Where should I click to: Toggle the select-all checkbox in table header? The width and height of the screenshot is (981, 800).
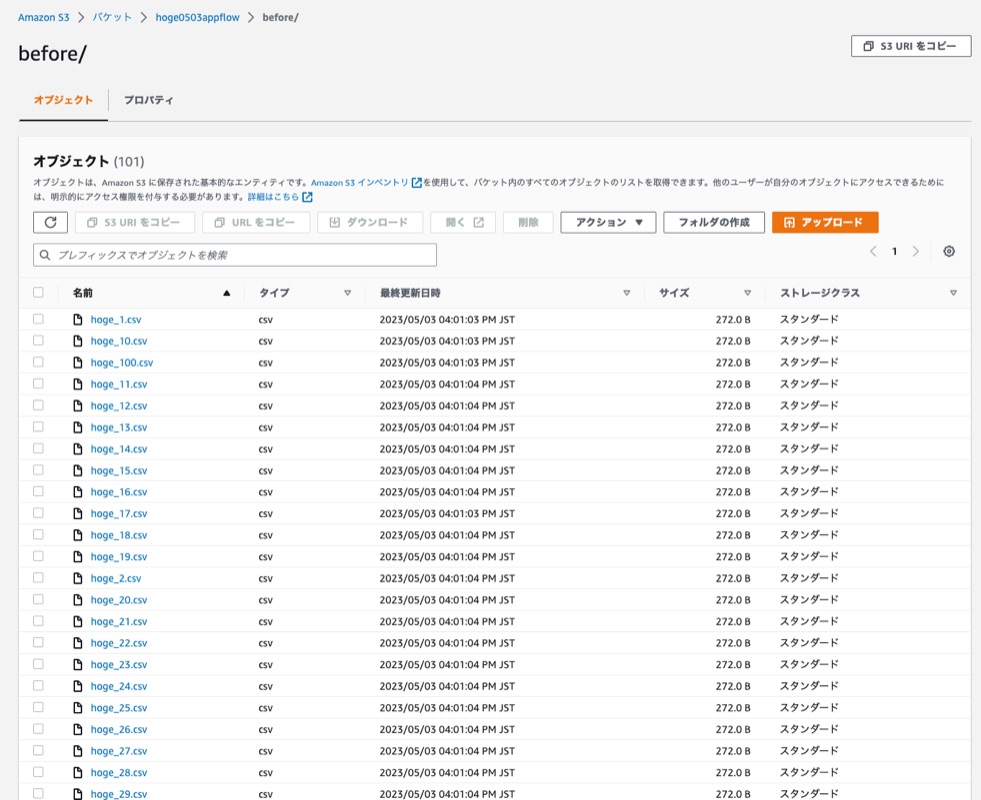click(x=38, y=293)
